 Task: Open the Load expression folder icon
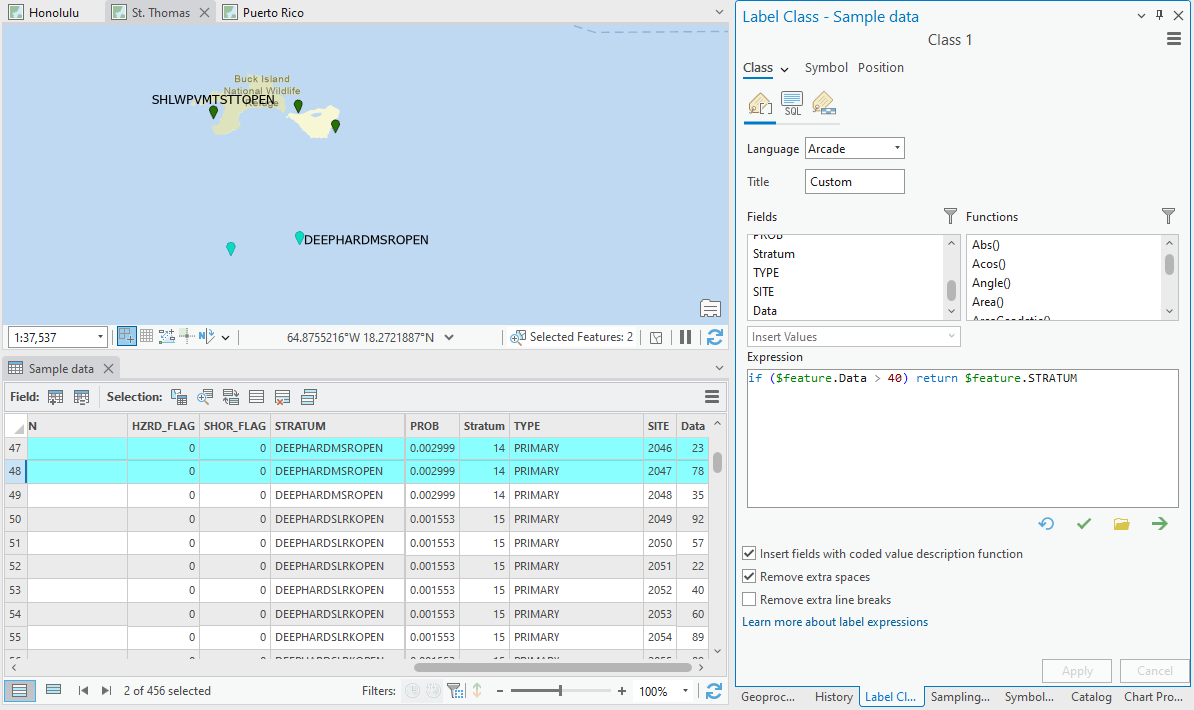click(x=1121, y=523)
